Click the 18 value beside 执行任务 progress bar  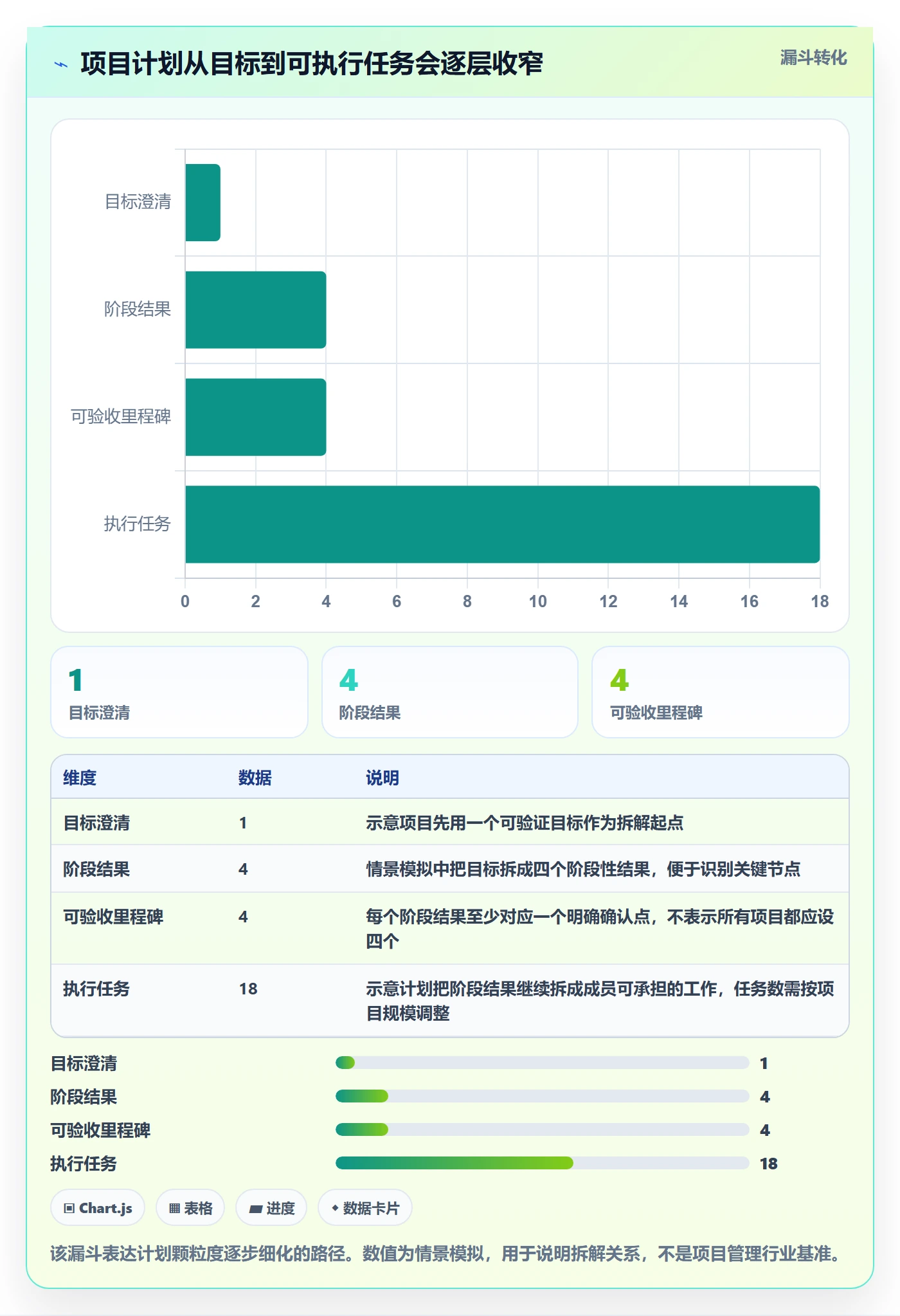coord(769,1164)
